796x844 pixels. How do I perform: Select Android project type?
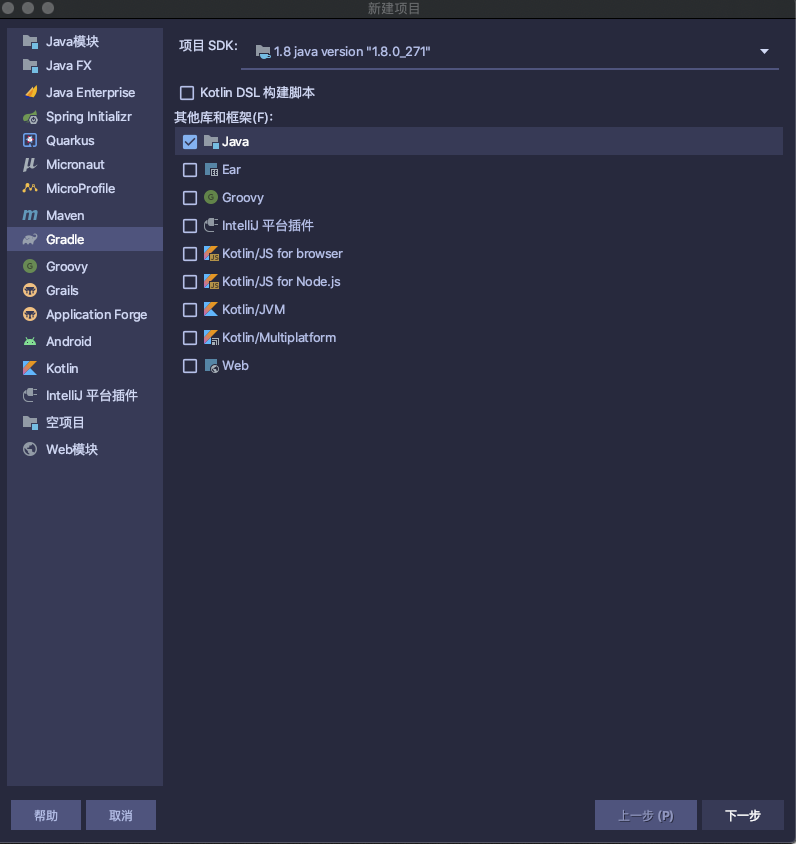[85, 341]
